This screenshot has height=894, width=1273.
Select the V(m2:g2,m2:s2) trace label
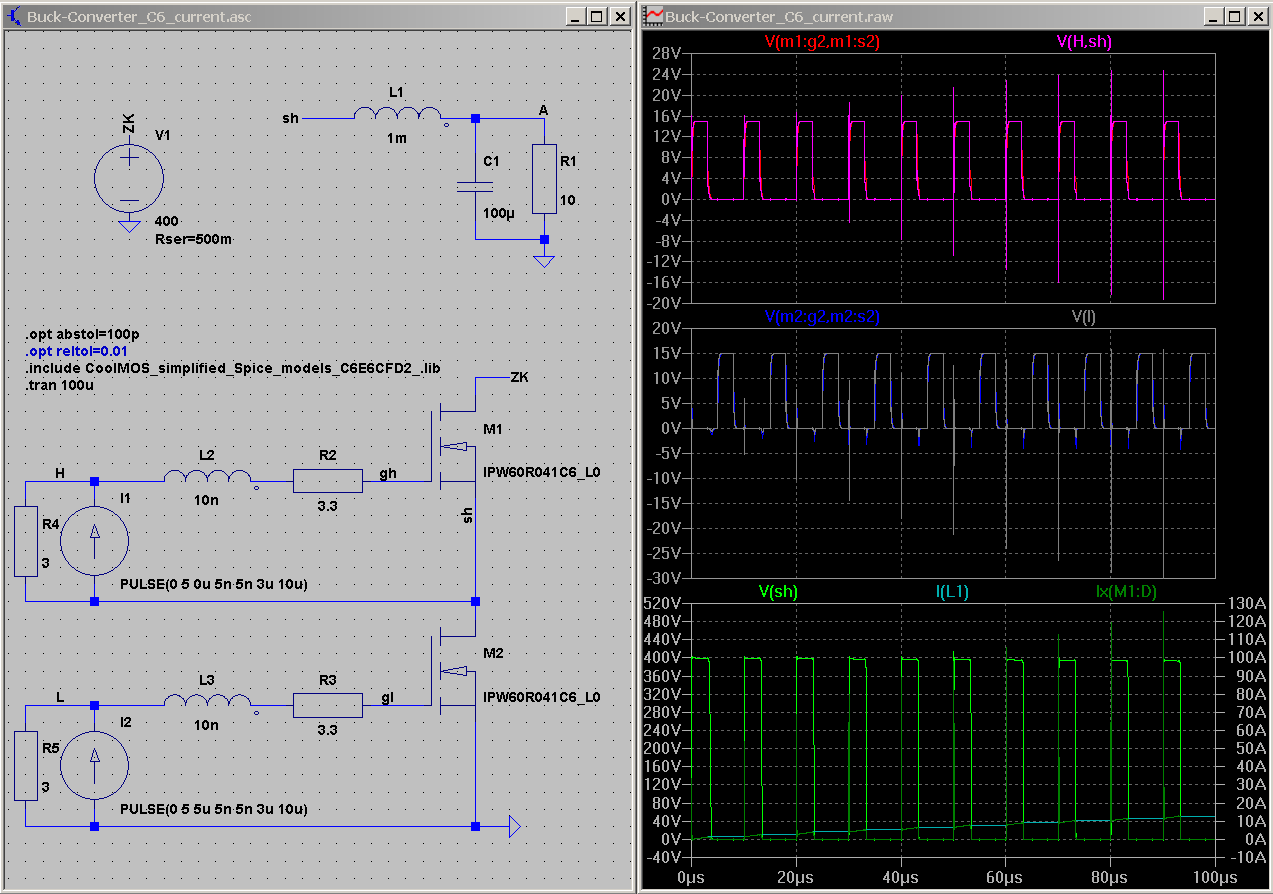pyautogui.click(x=822, y=316)
